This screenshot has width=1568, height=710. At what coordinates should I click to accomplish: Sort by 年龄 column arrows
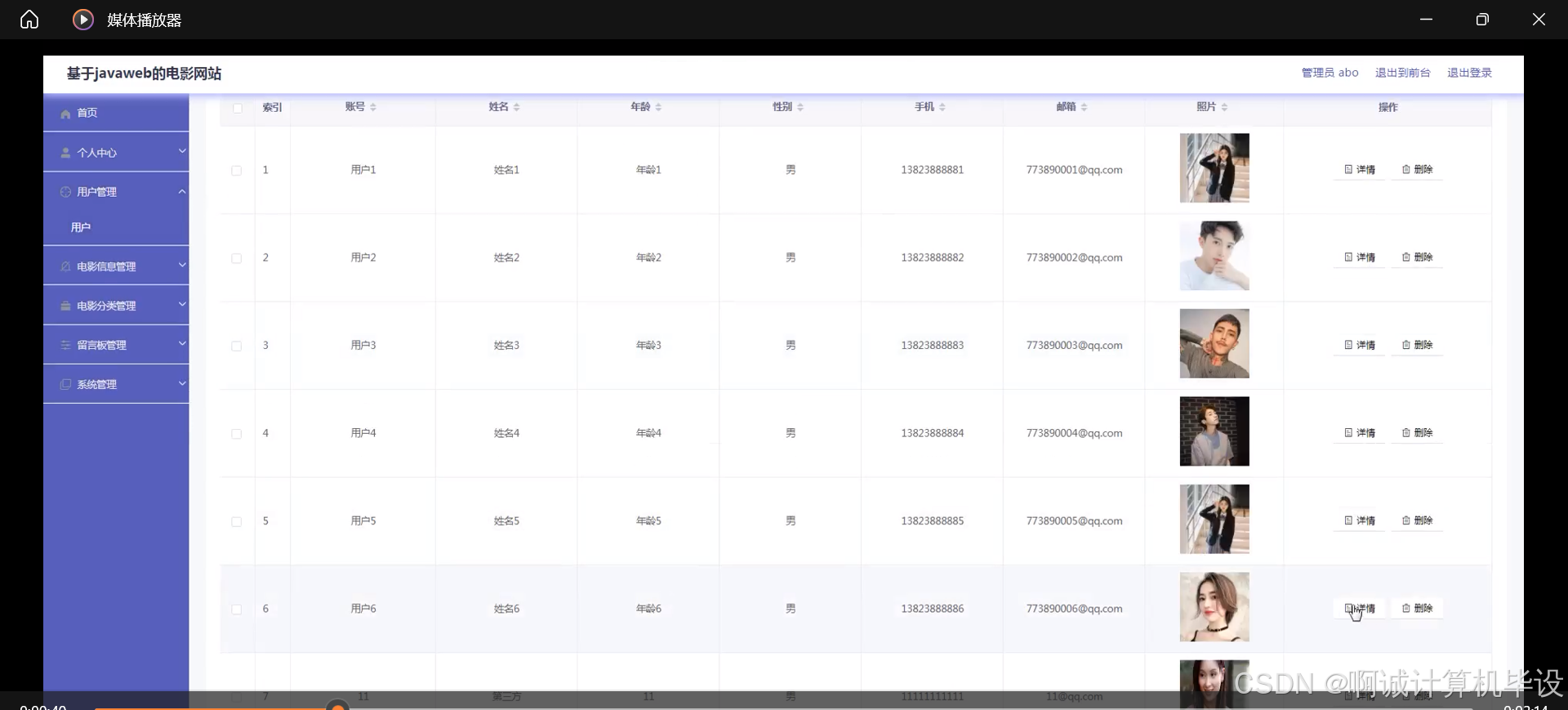pos(658,107)
